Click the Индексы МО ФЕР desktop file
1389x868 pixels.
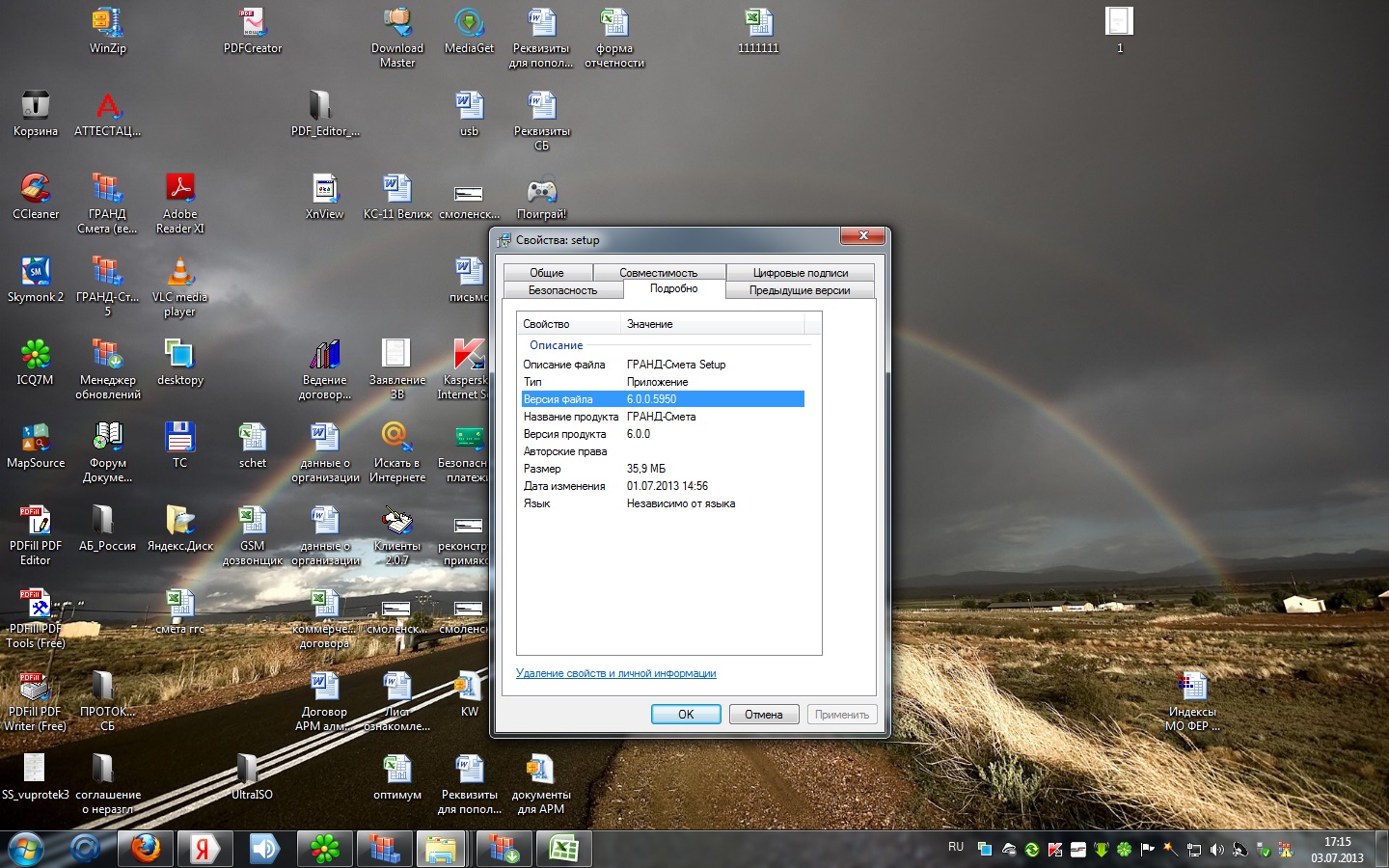coord(1193,701)
